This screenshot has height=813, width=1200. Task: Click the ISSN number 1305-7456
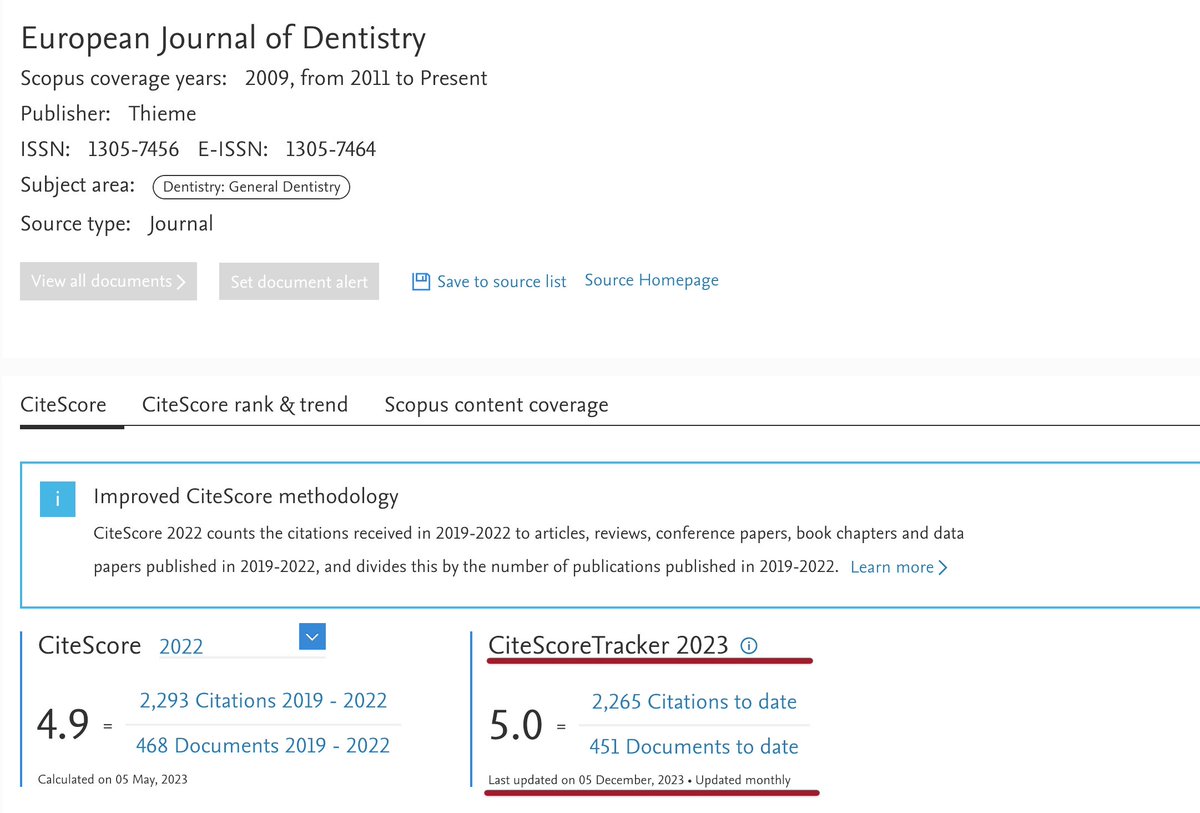[x=133, y=150]
